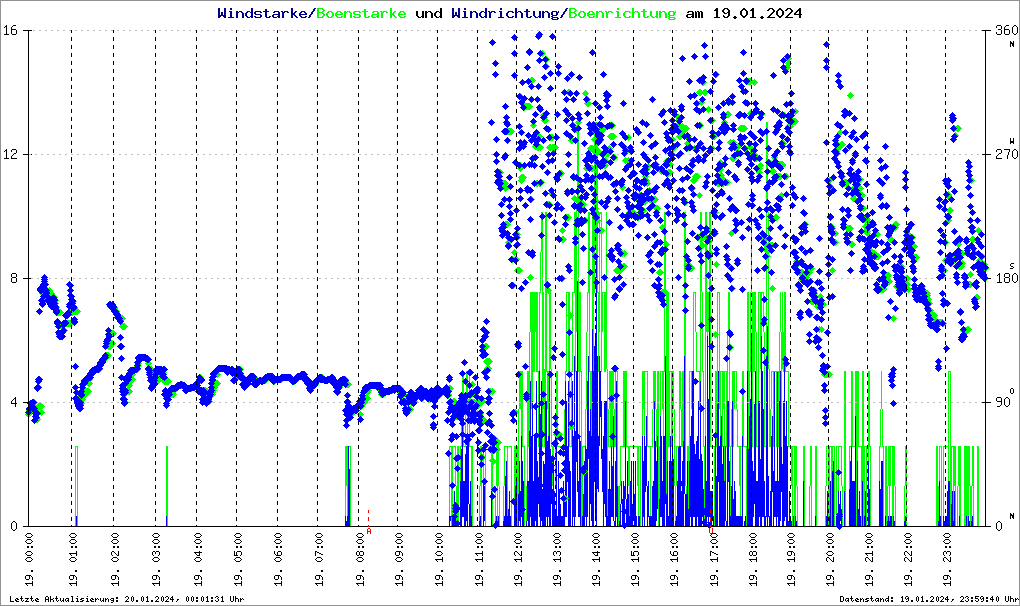Screen dimensions: 1020x606
Task: Select the "19. 10:00" time label
Action: 438,559
